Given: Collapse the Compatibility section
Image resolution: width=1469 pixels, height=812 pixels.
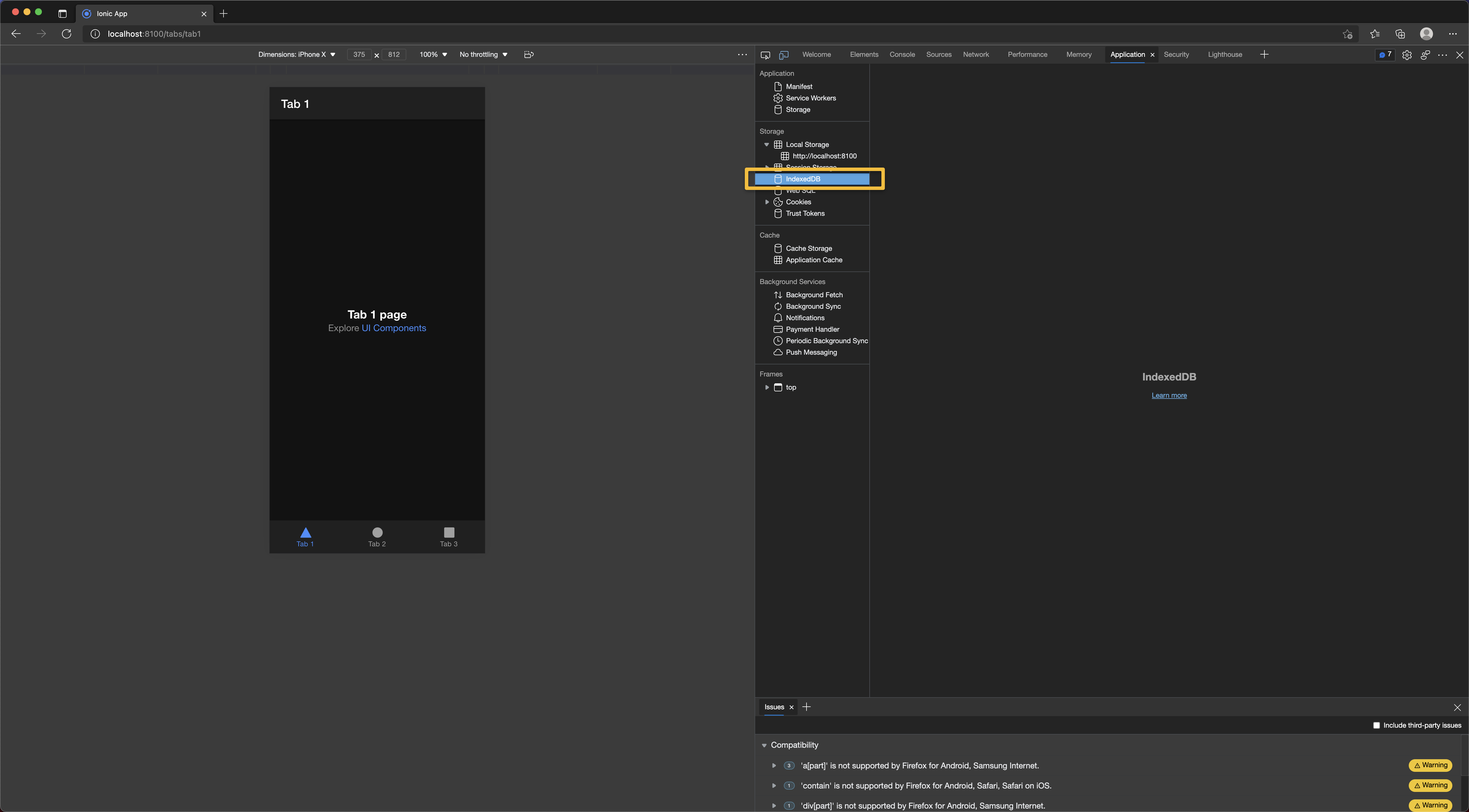Looking at the screenshot, I should click(764, 745).
